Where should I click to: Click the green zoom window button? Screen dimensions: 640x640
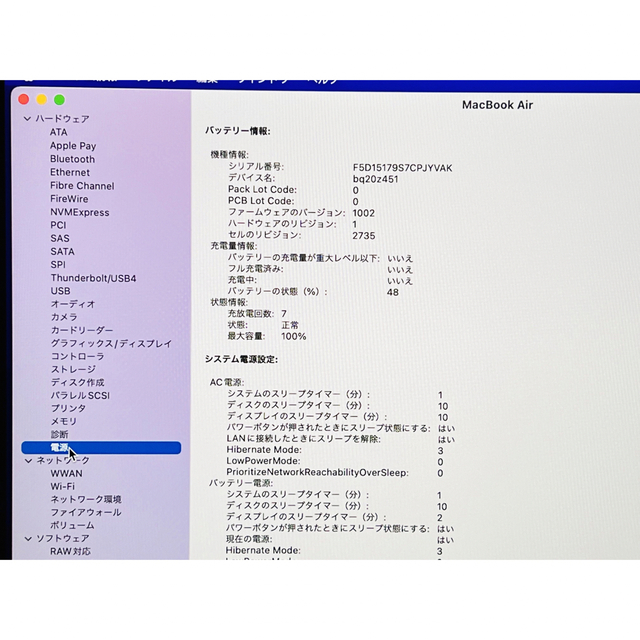[60, 99]
